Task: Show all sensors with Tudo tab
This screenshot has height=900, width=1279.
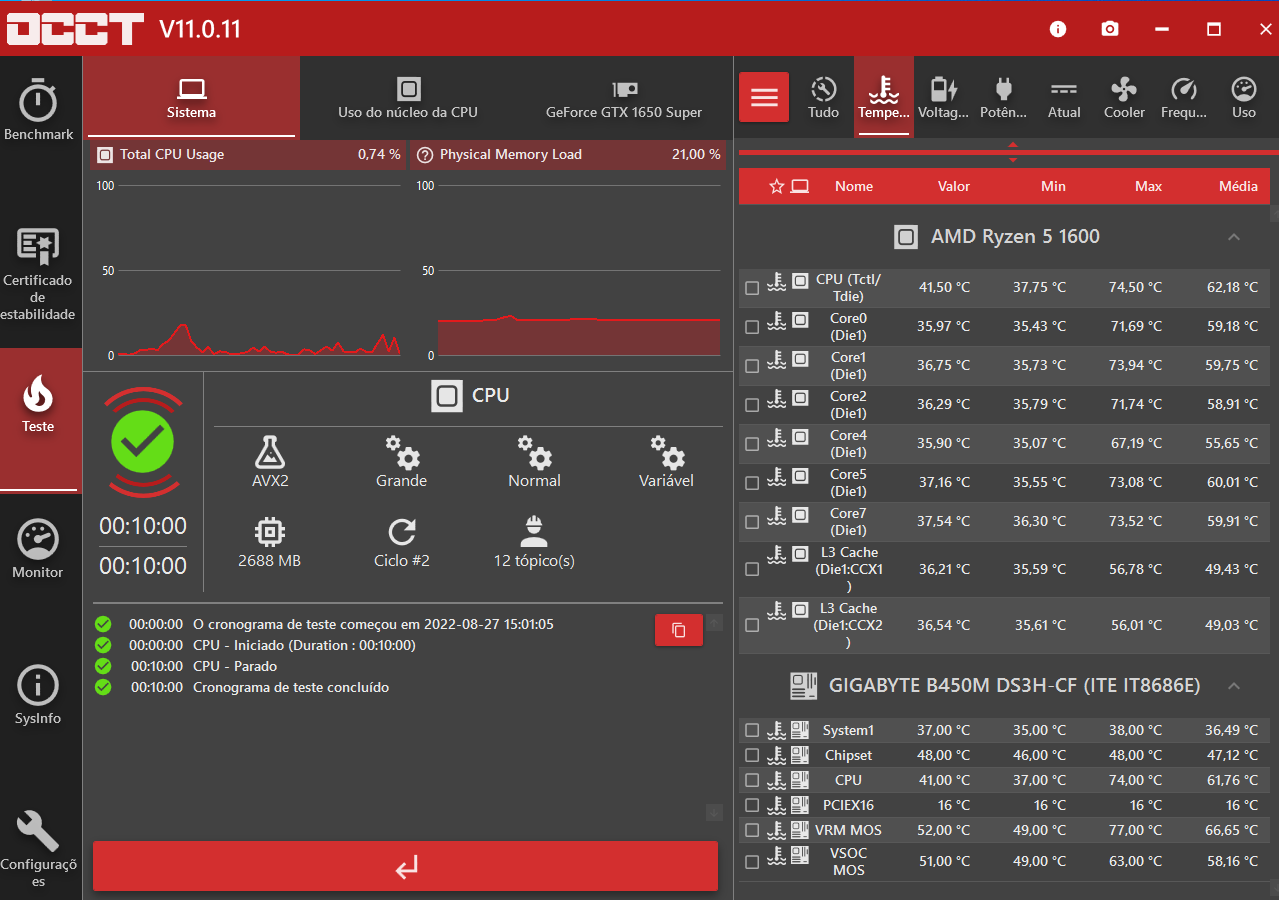Action: pos(824,97)
